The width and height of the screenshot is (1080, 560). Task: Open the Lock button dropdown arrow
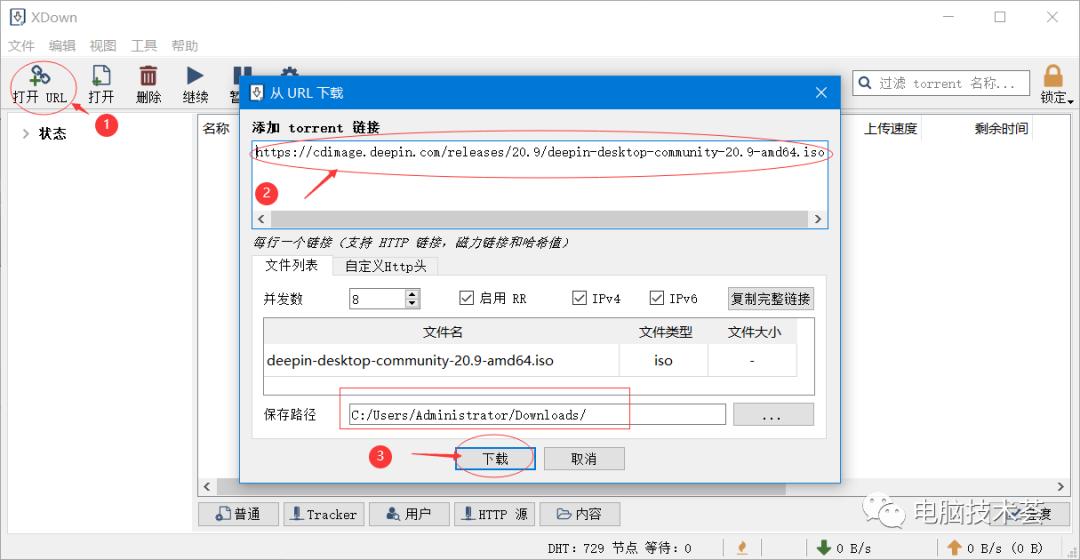coord(1070,101)
